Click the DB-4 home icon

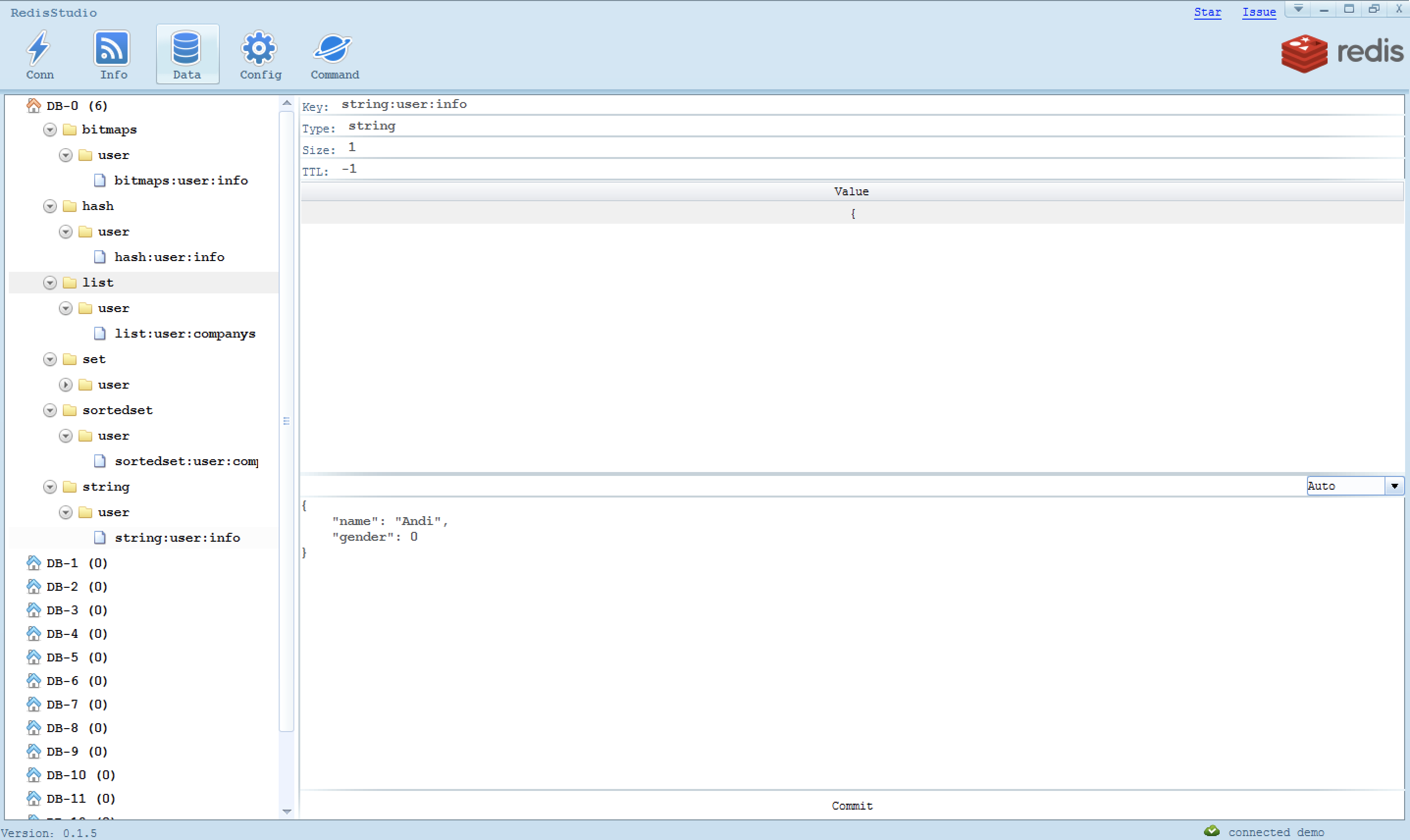(34, 633)
